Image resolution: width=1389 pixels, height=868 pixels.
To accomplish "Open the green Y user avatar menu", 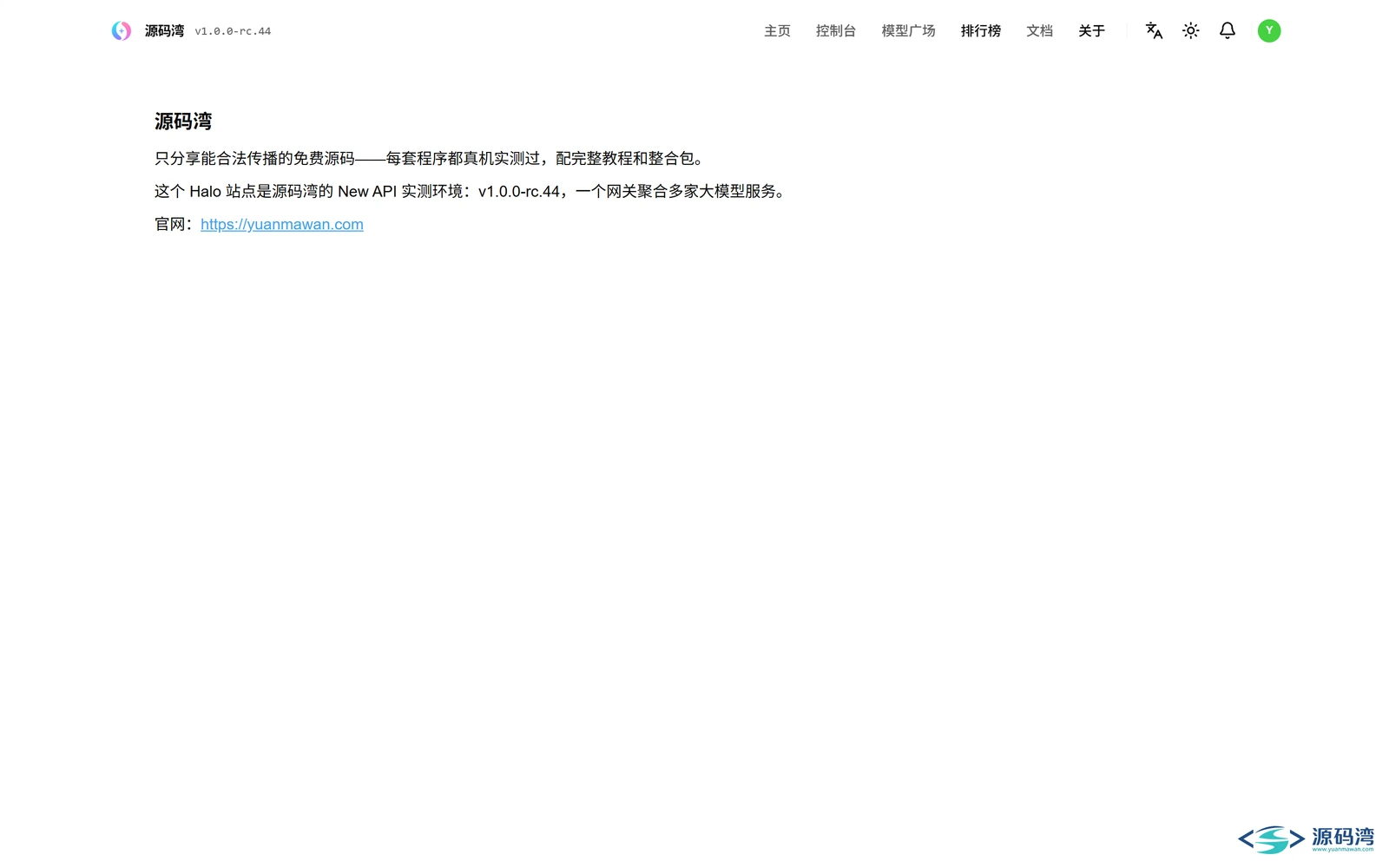I will [1269, 30].
